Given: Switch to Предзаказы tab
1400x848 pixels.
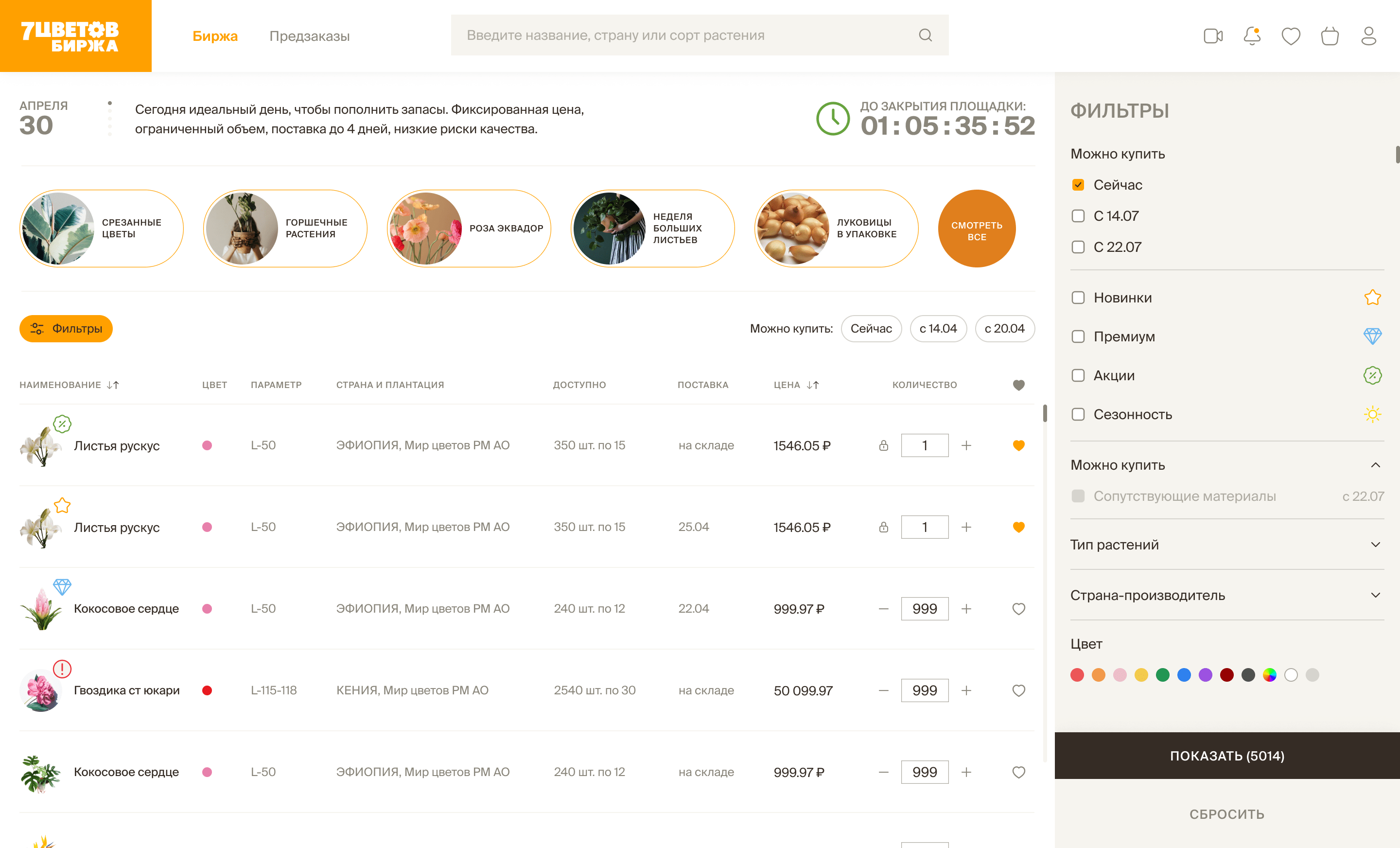Looking at the screenshot, I should 309,36.
